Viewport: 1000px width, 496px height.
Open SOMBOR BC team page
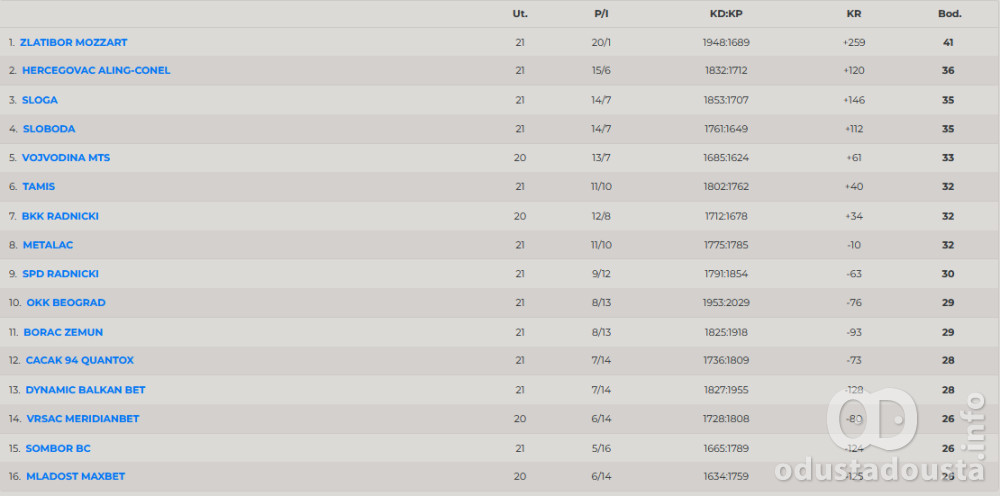pyautogui.click(x=58, y=448)
